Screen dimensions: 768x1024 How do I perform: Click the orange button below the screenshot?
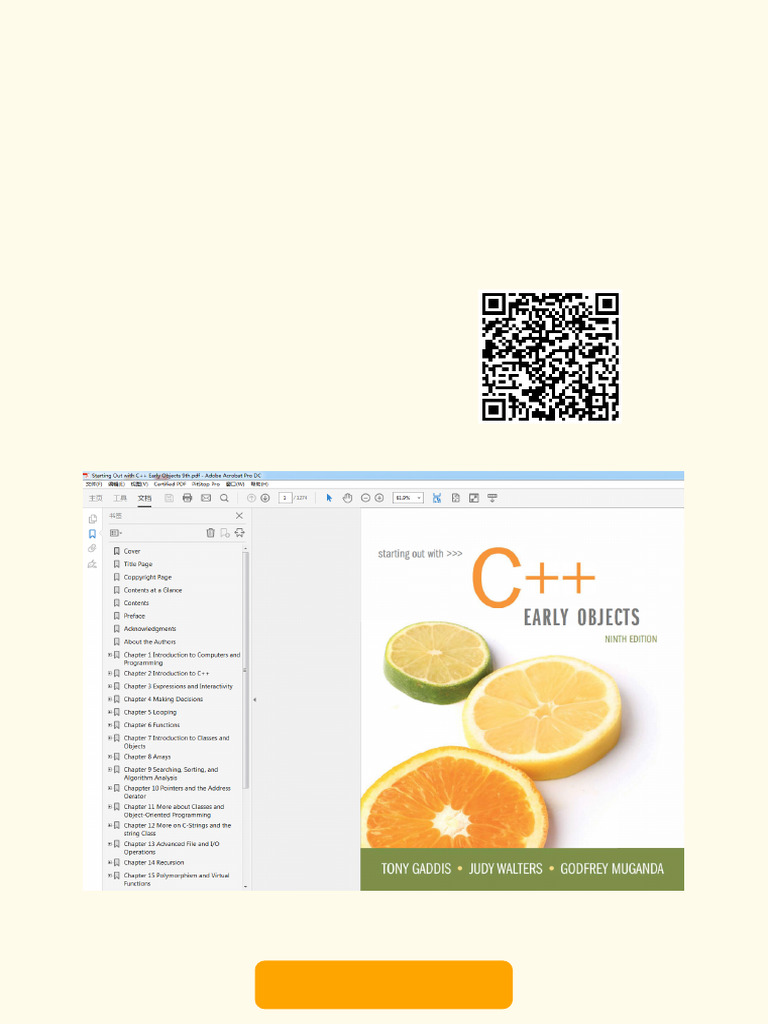point(383,984)
